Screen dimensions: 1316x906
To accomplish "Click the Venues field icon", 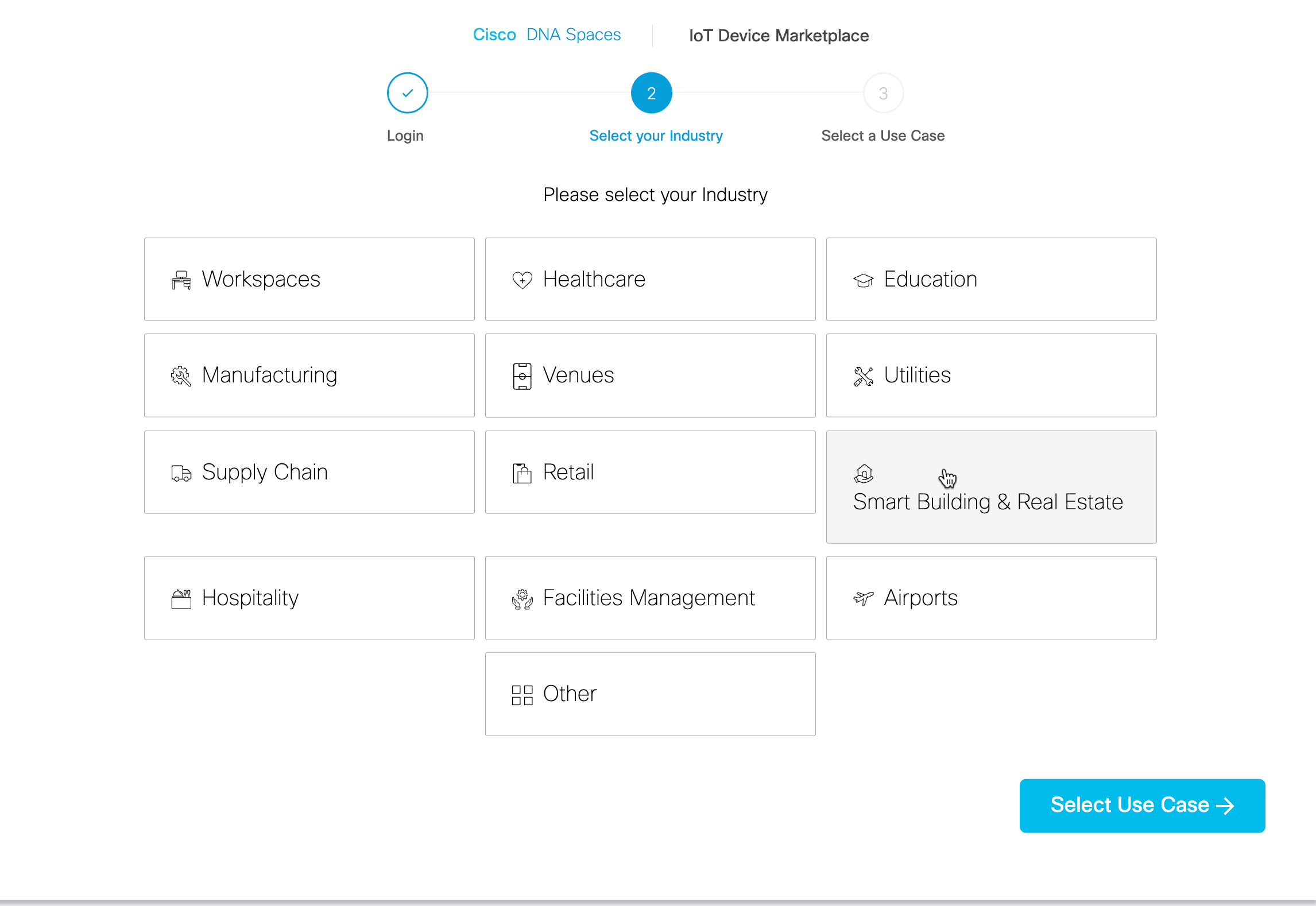I will tap(522, 377).
